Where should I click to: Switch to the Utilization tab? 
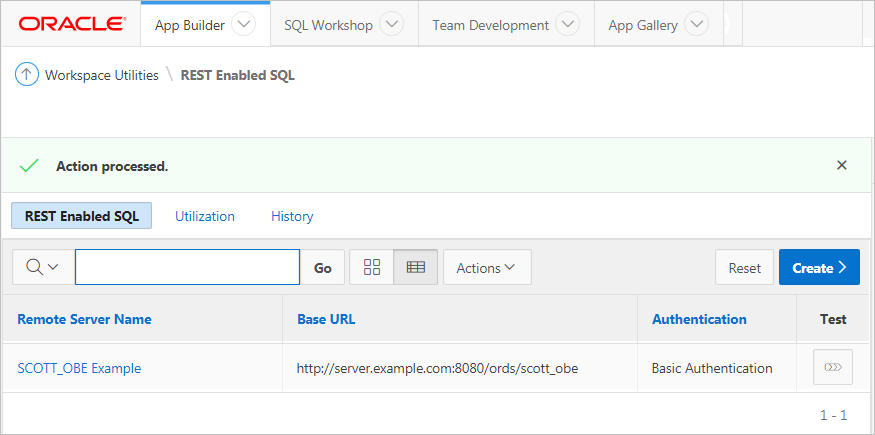(x=205, y=216)
